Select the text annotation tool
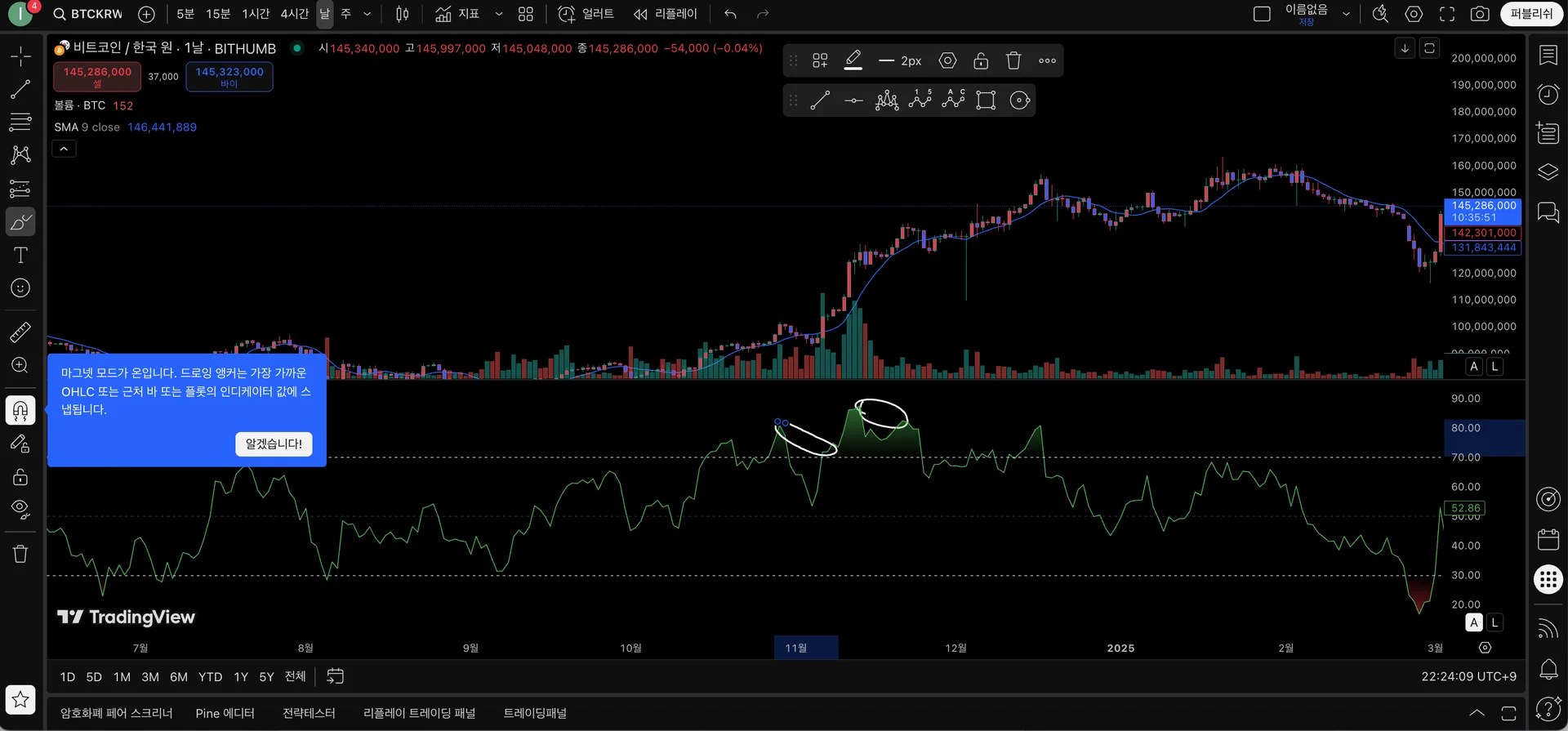Viewport: 1568px width, 731px height. pyautogui.click(x=20, y=255)
